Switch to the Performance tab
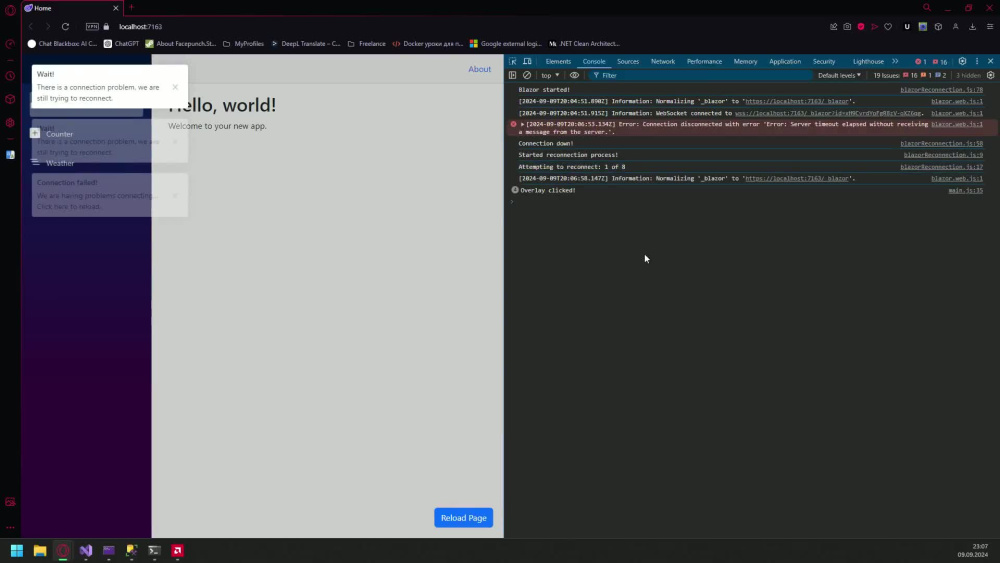The image size is (1000, 563). (704, 61)
